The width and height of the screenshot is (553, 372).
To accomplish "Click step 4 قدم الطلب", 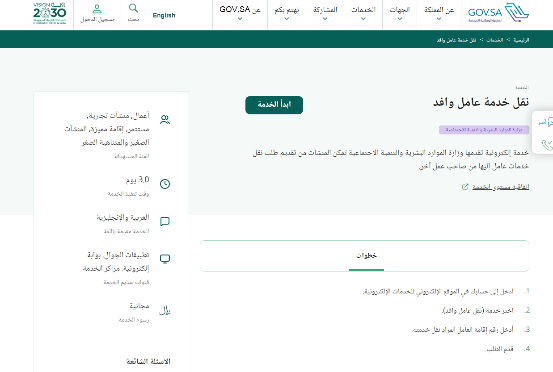I will point(500,349).
